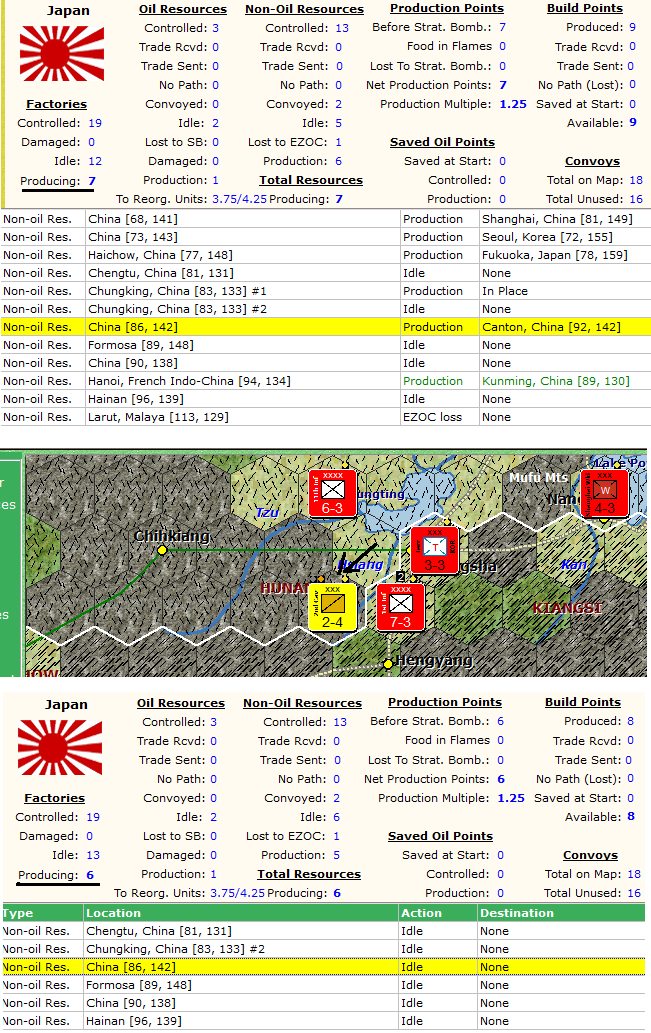The image size is (651, 1033).
Task: Select the red 6-3 infantry army counter
Action: 333,493
